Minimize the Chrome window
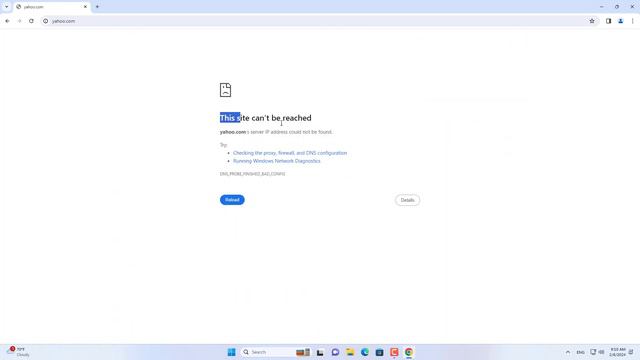This screenshot has height=360, width=640. (x=601, y=7)
